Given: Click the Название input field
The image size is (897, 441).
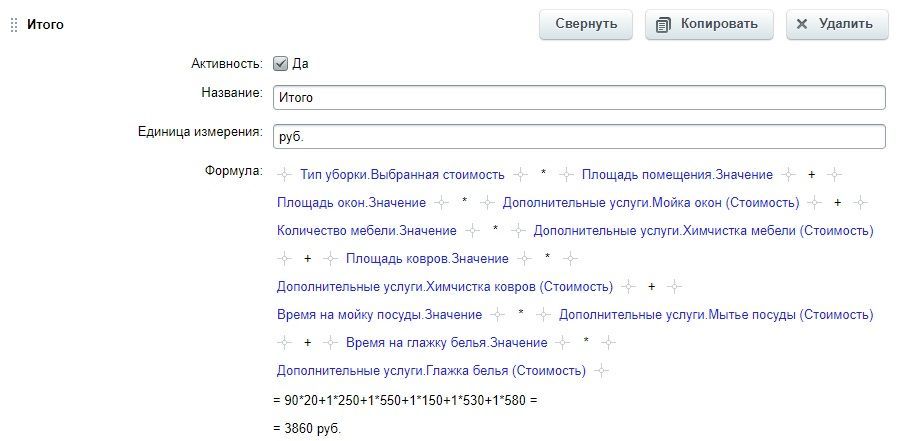Looking at the screenshot, I should 580,98.
